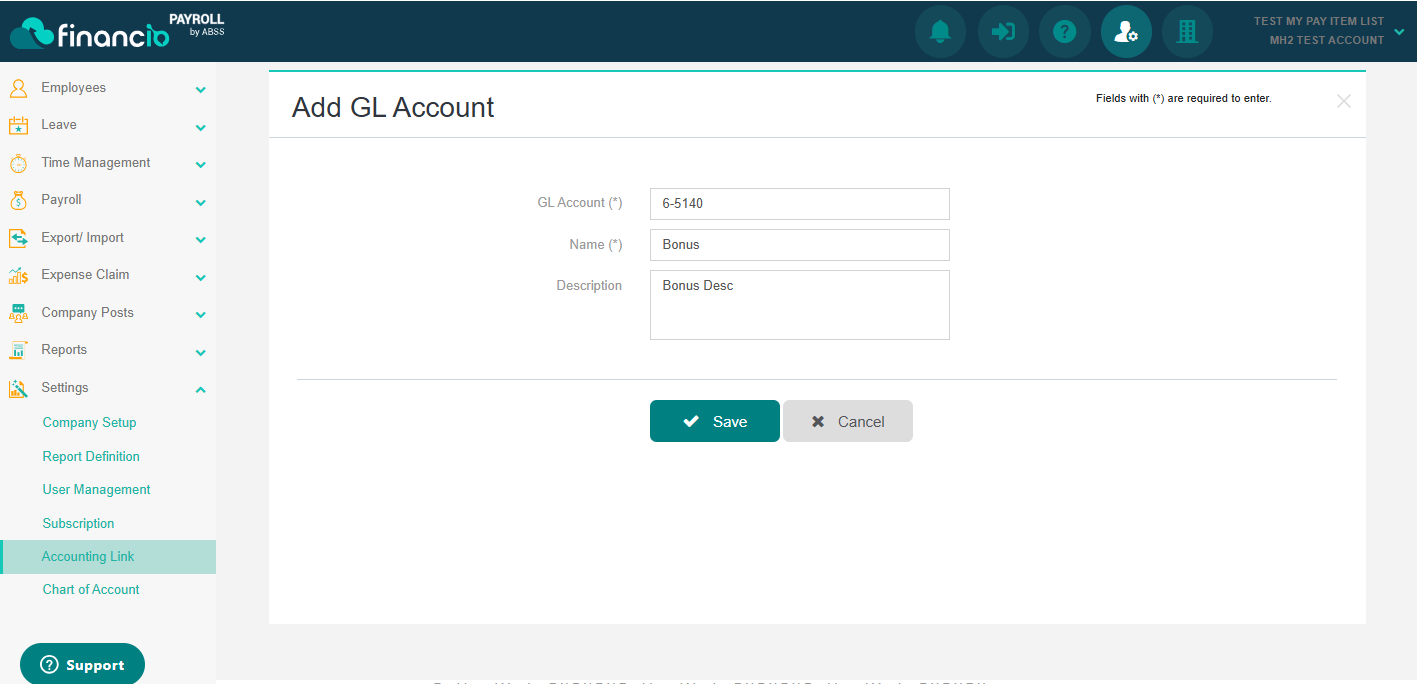Expand the Reports menu chevron

pyautogui.click(x=200, y=352)
